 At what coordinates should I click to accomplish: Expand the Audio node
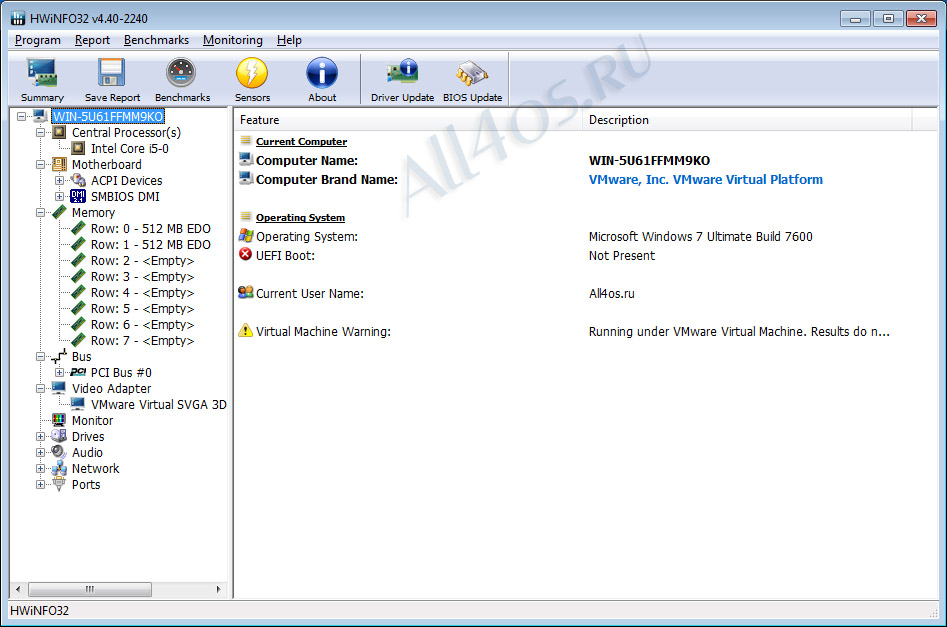[40, 452]
